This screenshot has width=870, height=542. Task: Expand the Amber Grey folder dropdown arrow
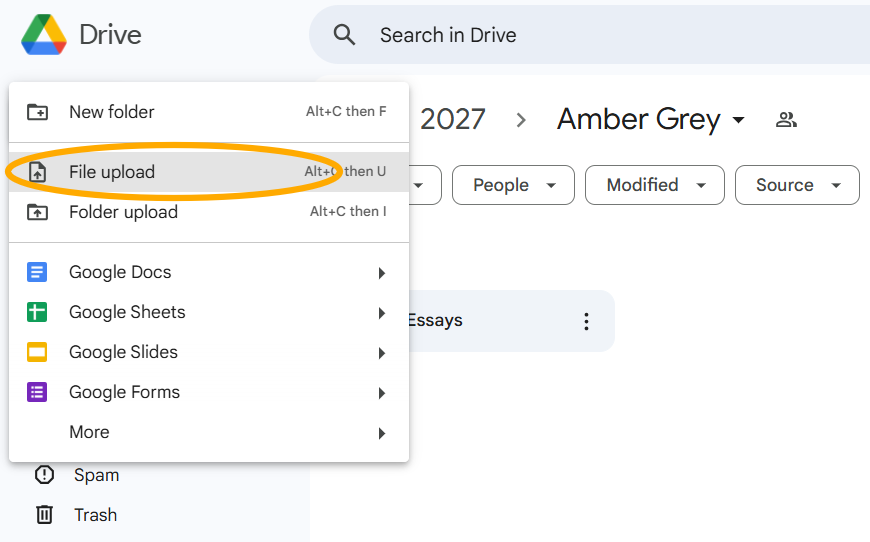pos(739,120)
